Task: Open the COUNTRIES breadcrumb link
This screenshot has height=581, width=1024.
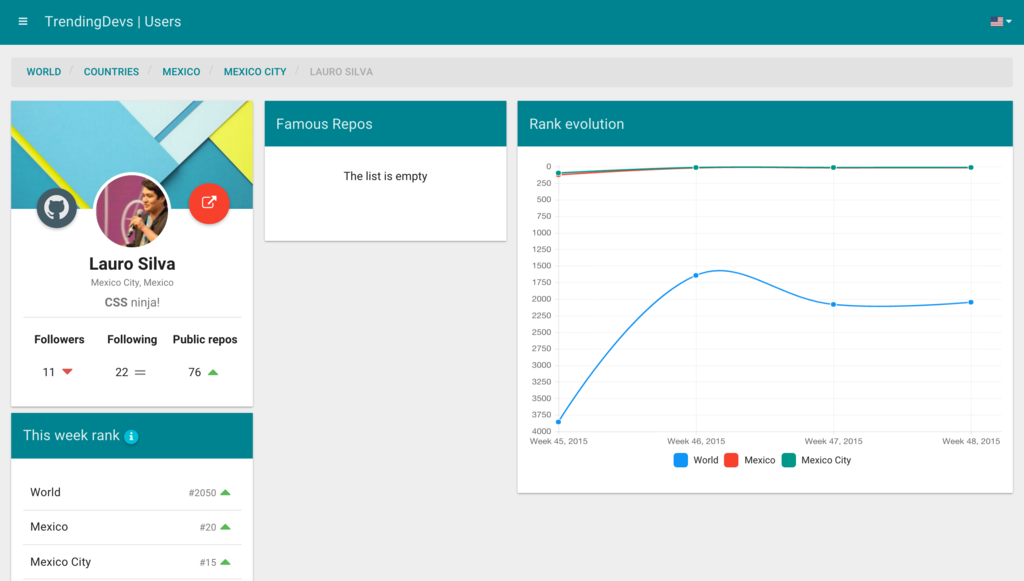Action: [x=110, y=71]
